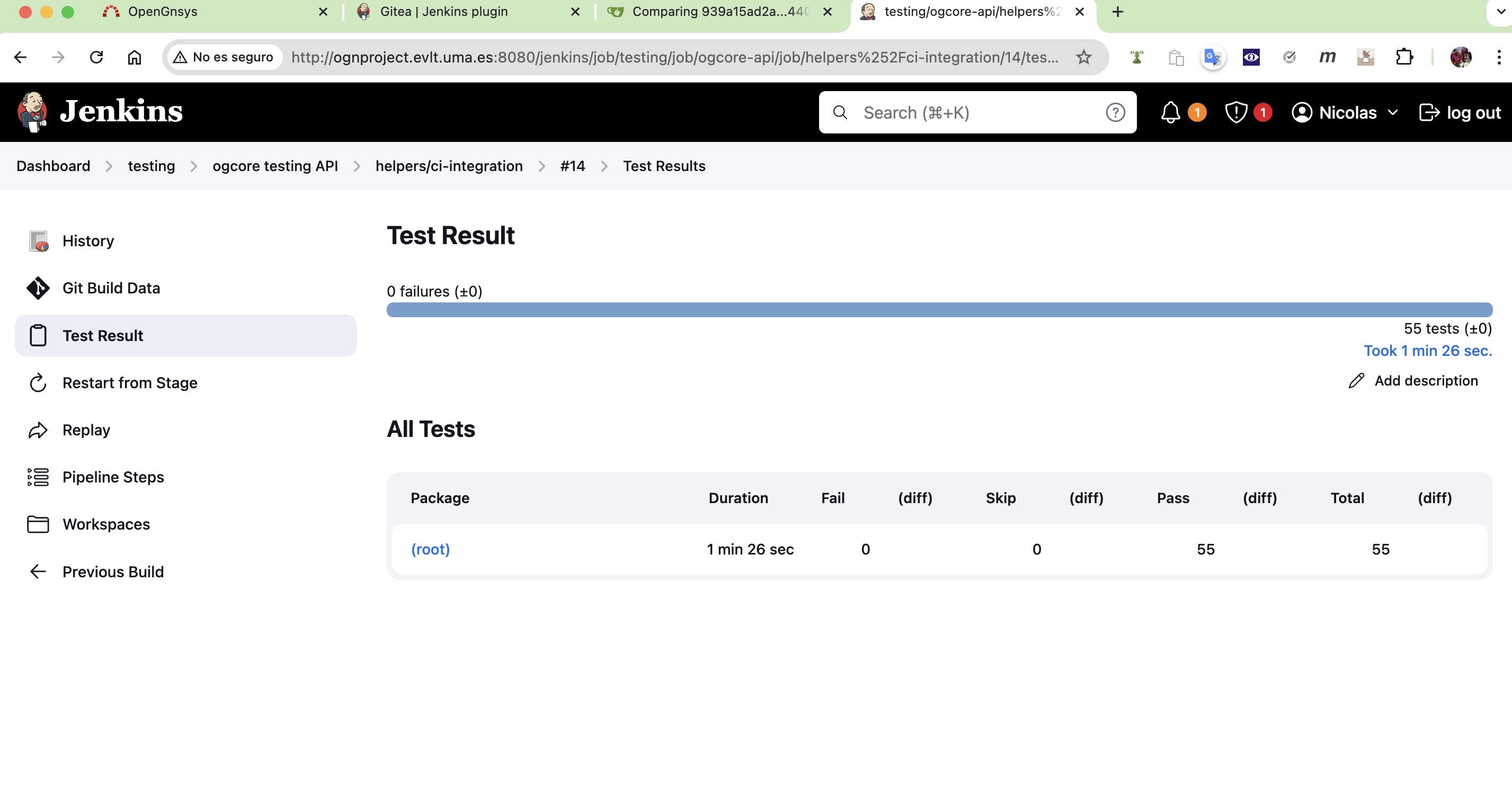The image size is (1512, 787).
Task: Open the security shield warnings icon
Action: pos(1236,112)
